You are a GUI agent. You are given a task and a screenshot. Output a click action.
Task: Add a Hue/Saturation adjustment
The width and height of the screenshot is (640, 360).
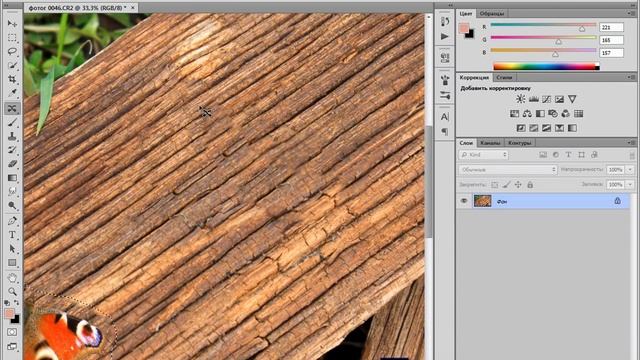[514, 113]
